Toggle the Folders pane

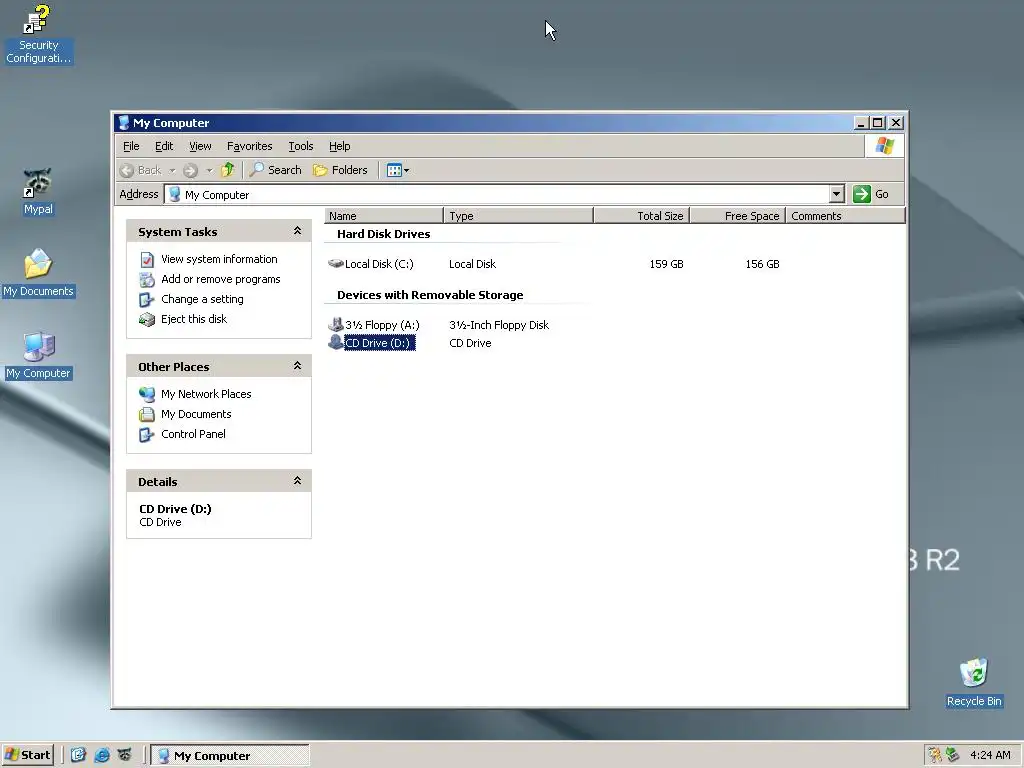[x=340, y=170]
